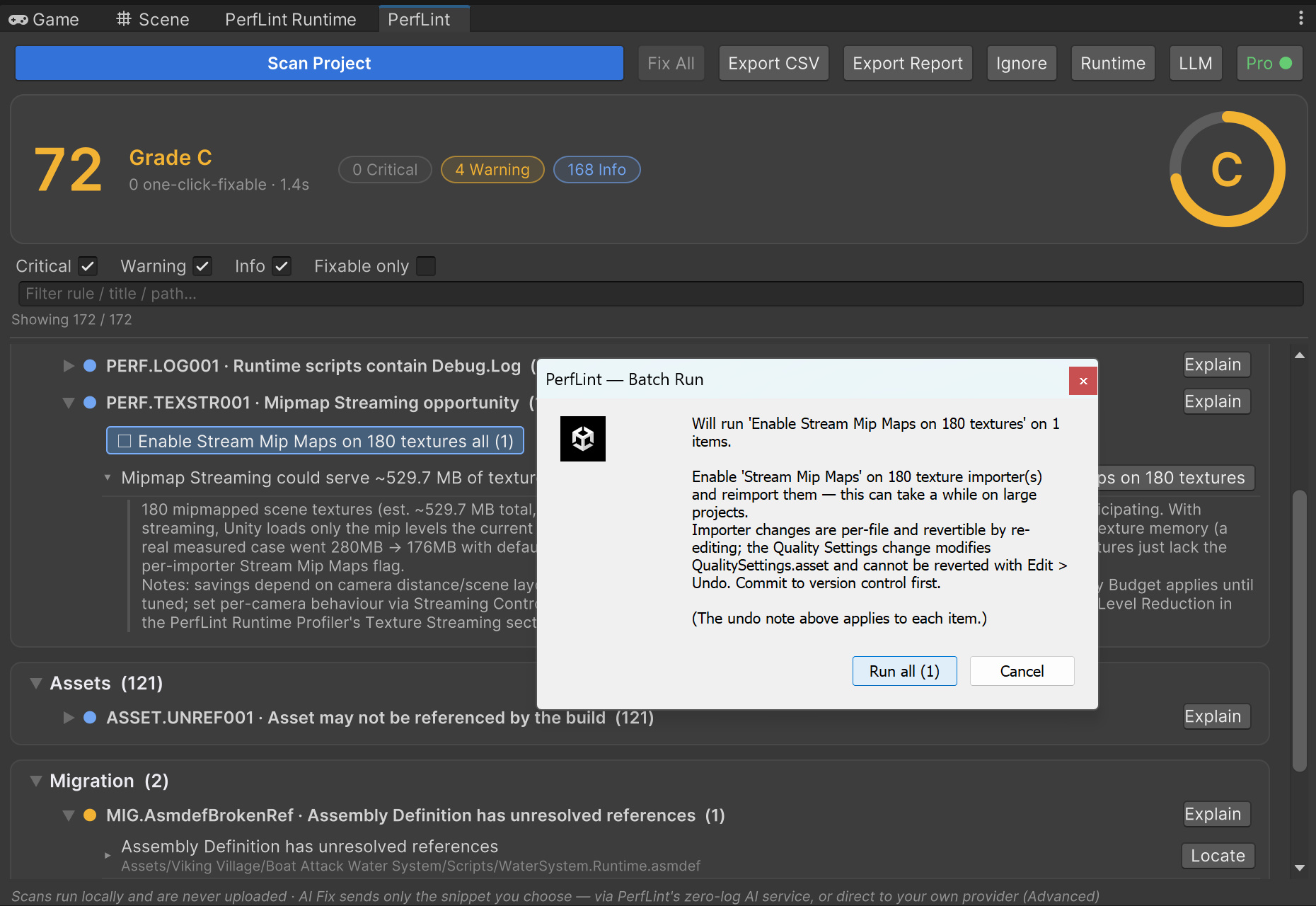
Task: Open the kebab menu in tab bar
Action: tap(1300, 18)
